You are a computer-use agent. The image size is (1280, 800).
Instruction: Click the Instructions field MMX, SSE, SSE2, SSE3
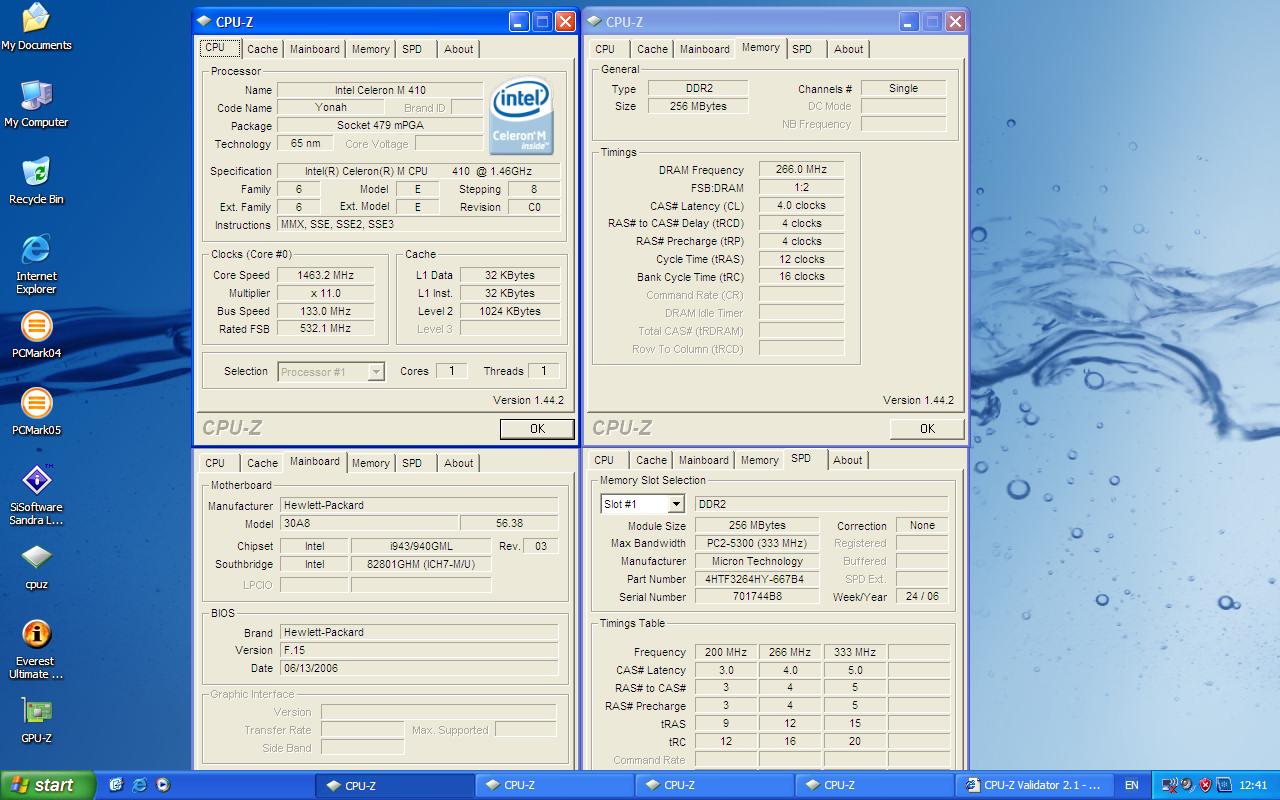click(x=418, y=225)
